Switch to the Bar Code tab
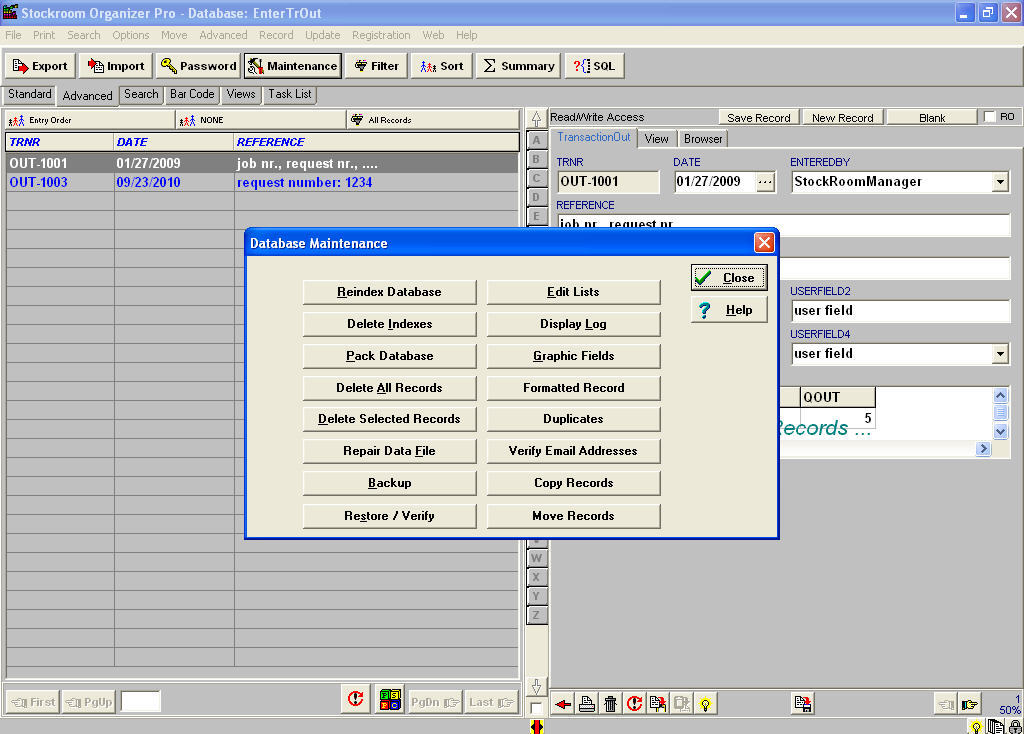1024x734 pixels. [192, 94]
